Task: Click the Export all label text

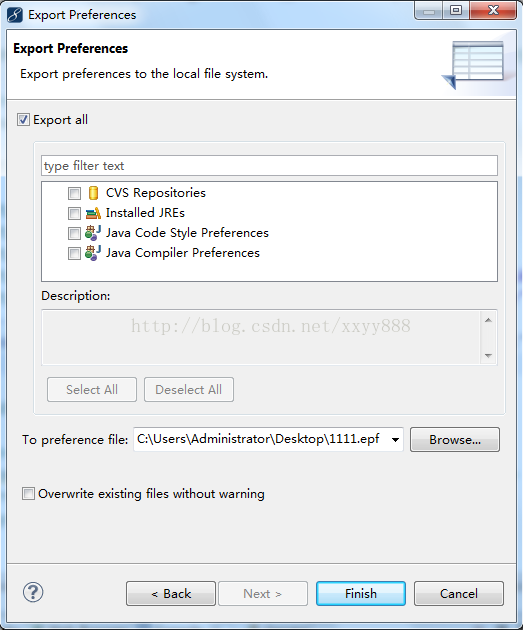Action: pos(61,120)
